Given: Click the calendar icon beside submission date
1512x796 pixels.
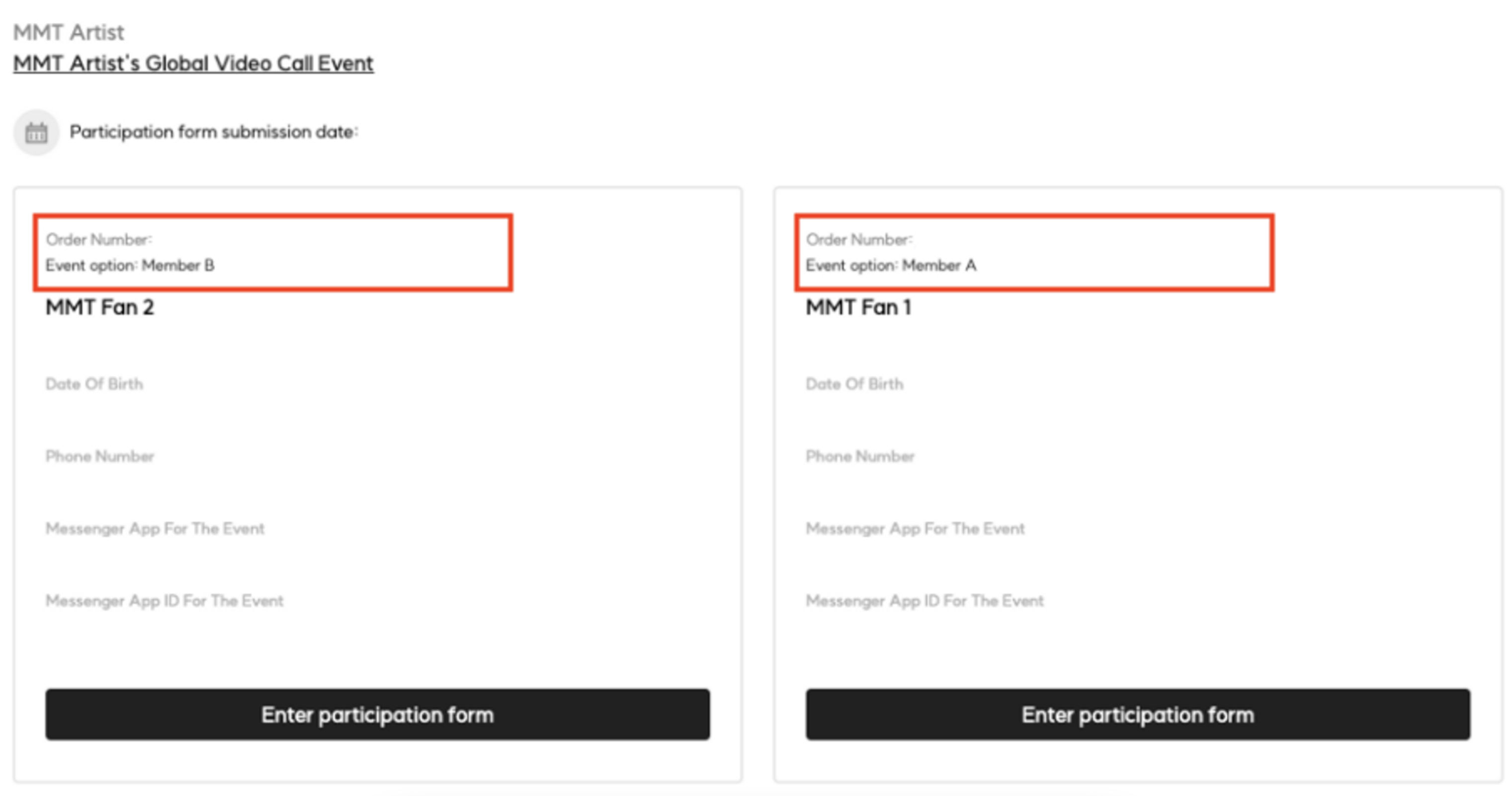Looking at the screenshot, I should (36, 133).
